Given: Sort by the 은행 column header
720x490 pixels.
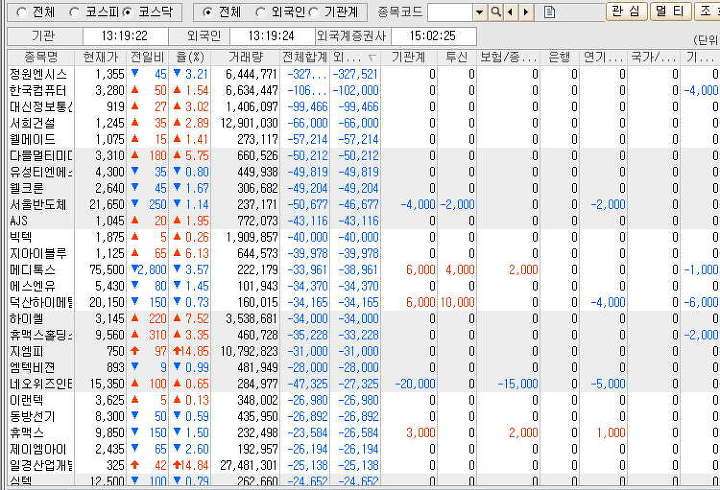Looking at the screenshot, I should coord(560,57).
